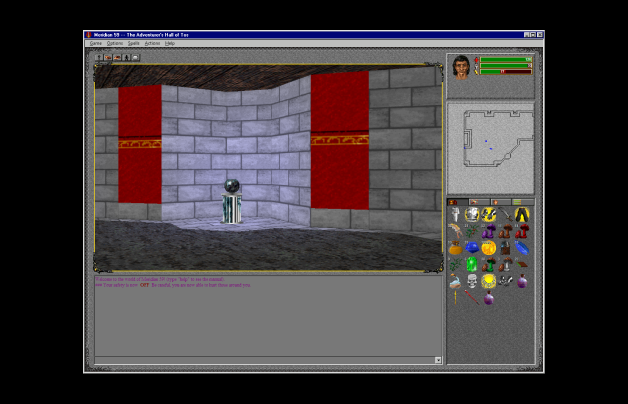
Task: Select the red wand in inventory
Action: [472, 297]
